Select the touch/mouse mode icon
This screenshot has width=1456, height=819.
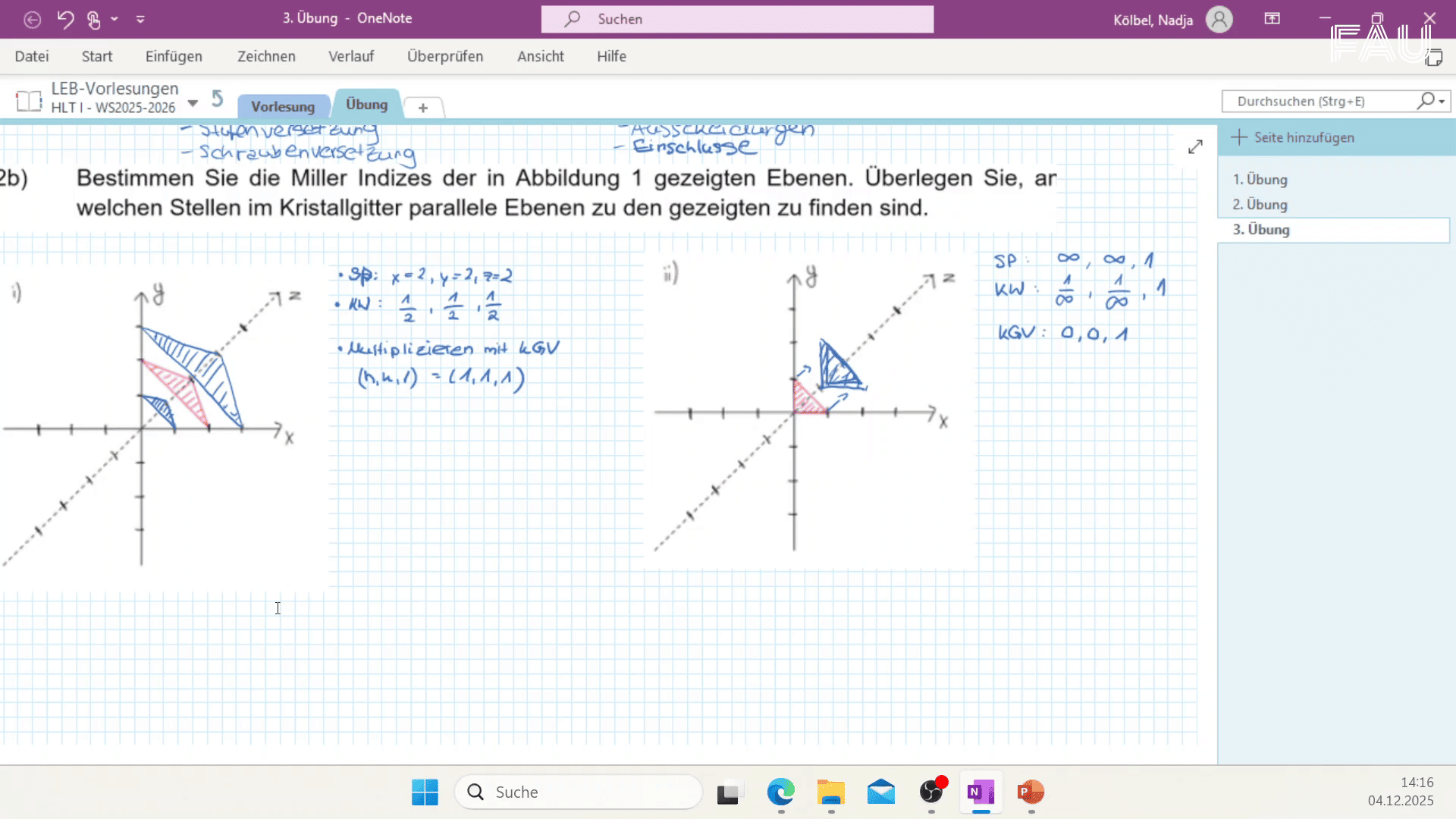[x=93, y=19]
